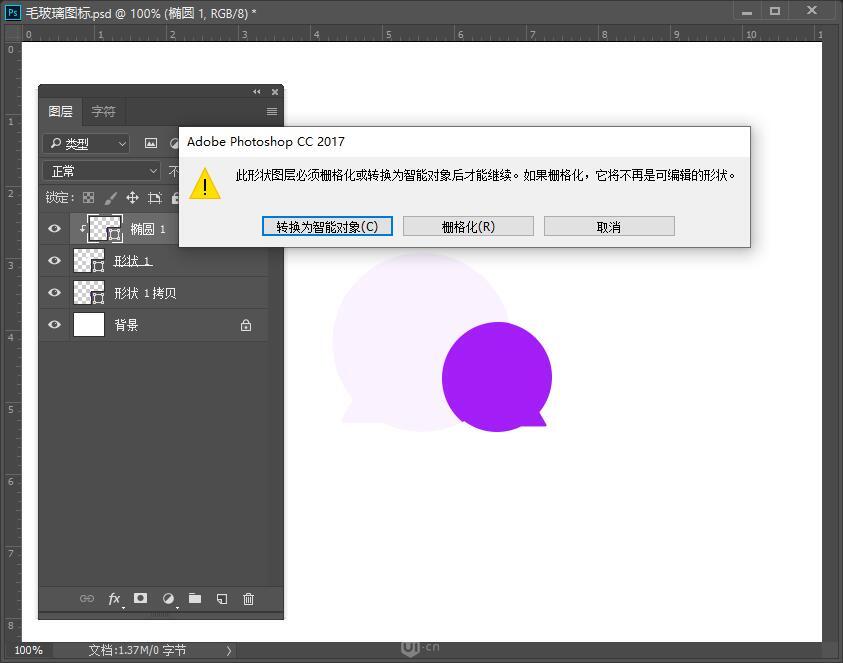Create a new group in Layers panel
The height and width of the screenshot is (663, 843).
[194, 599]
